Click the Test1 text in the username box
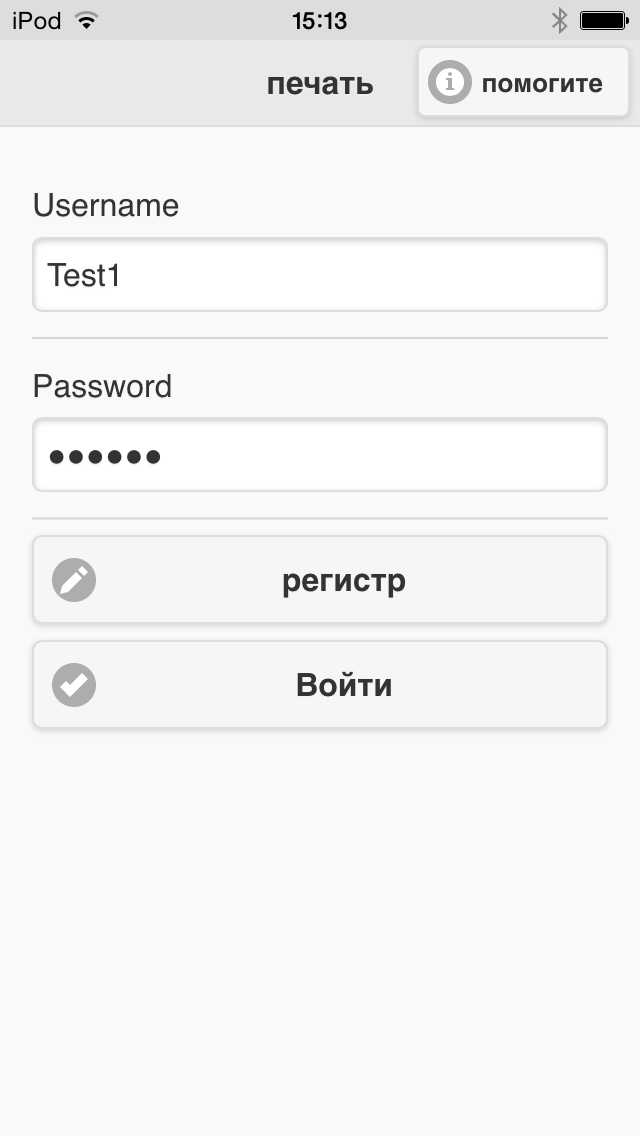Viewport: 640px width, 1136px height. (x=84, y=275)
